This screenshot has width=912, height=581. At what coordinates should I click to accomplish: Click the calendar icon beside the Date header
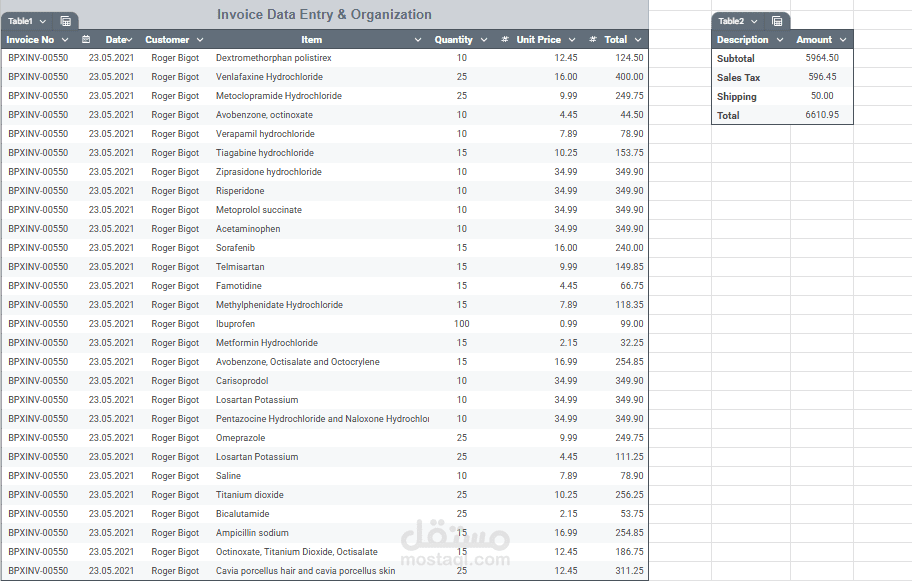point(86,40)
